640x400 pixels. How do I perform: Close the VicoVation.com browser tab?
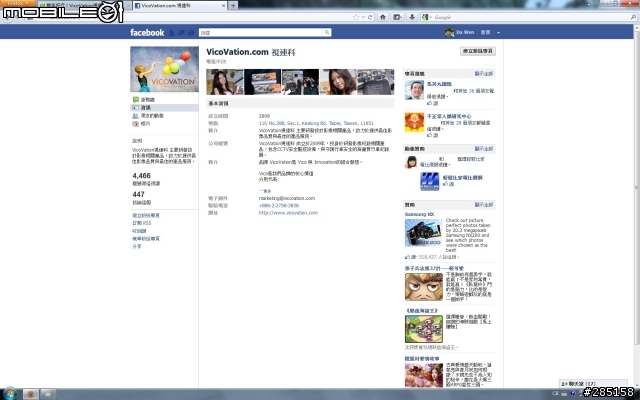(223, 6)
